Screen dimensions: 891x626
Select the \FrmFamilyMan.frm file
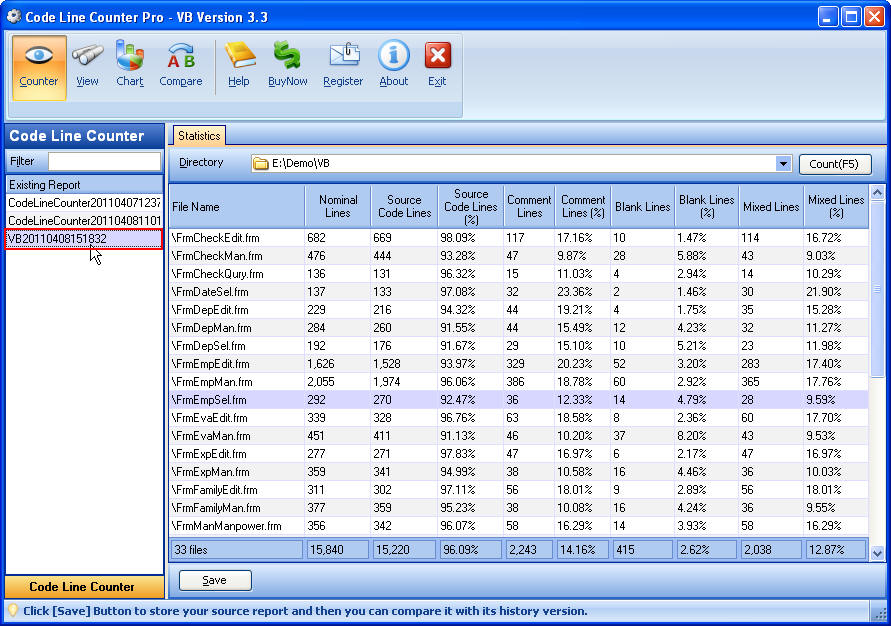click(519, 508)
